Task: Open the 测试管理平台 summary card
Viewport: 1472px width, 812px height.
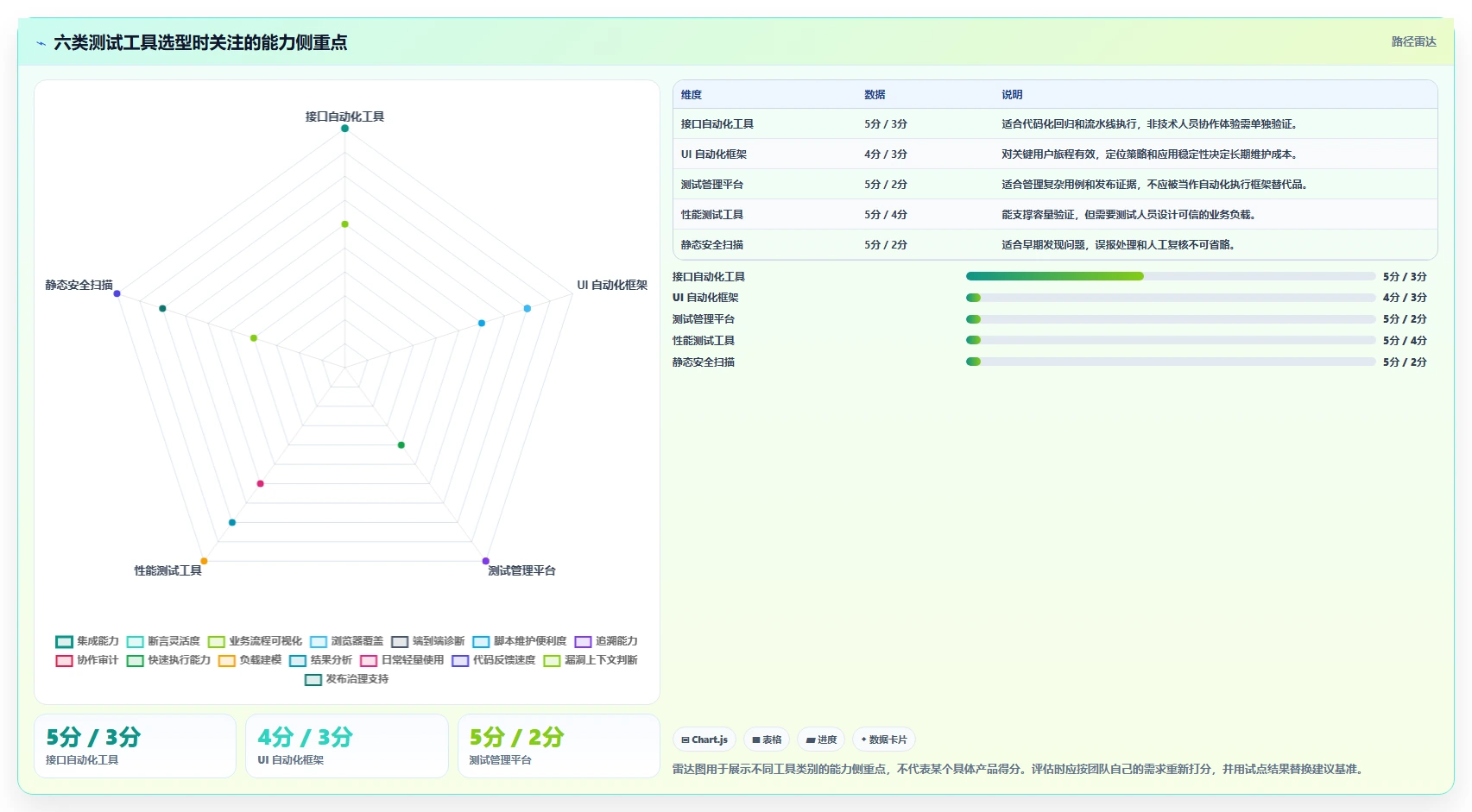Action: pos(559,746)
